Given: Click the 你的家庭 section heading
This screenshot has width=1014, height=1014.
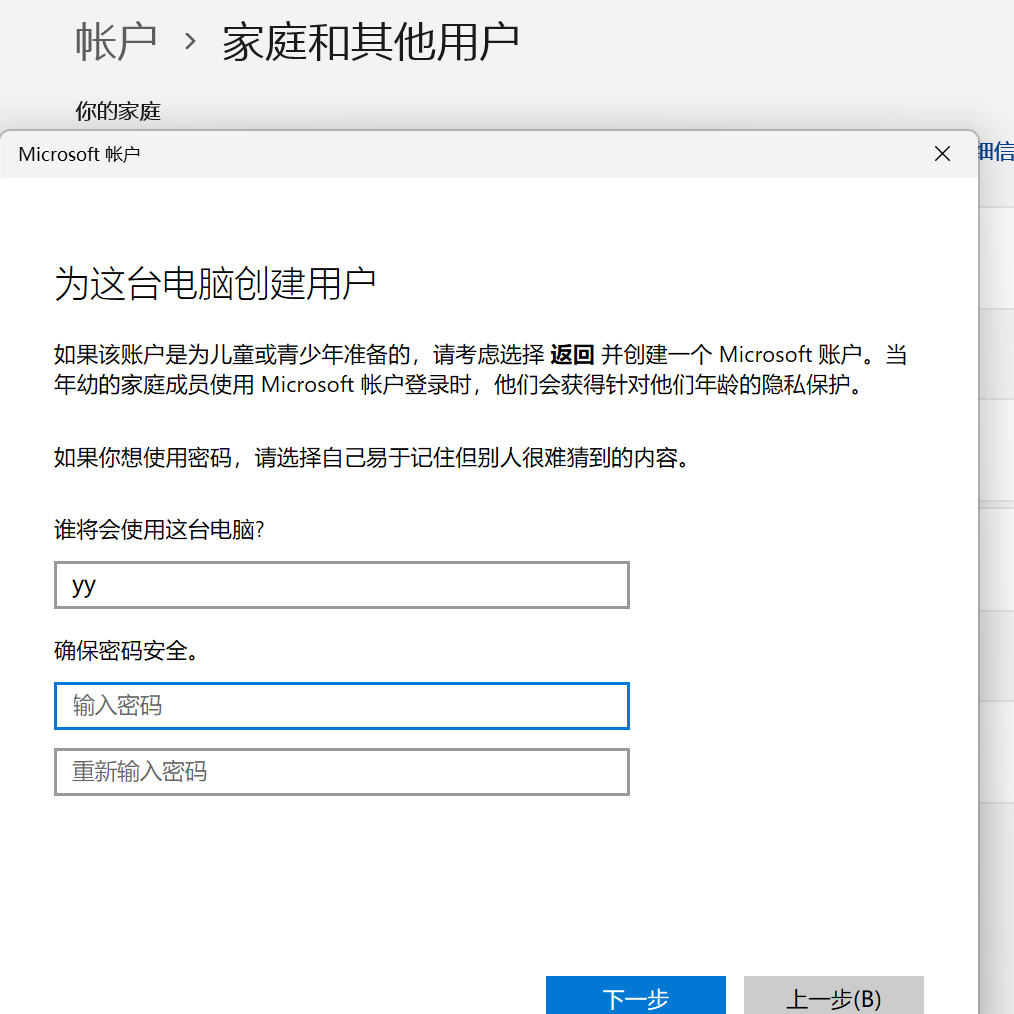Looking at the screenshot, I should [118, 111].
